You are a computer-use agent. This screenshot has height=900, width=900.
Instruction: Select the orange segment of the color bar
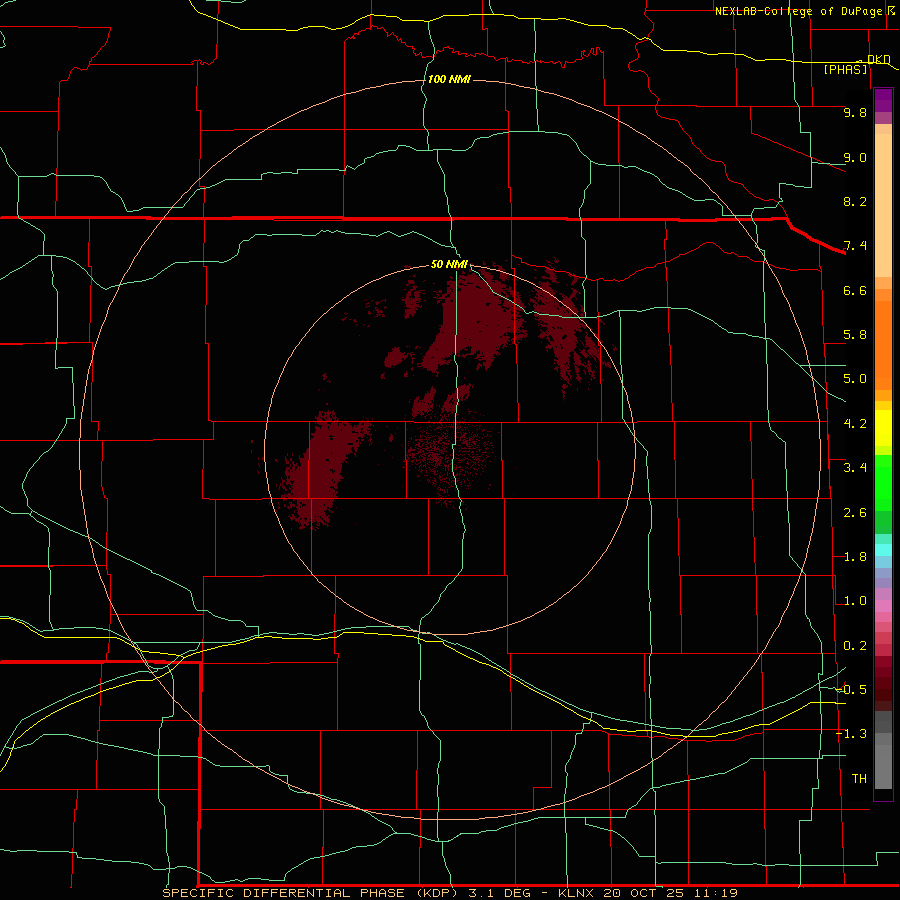coord(883,345)
